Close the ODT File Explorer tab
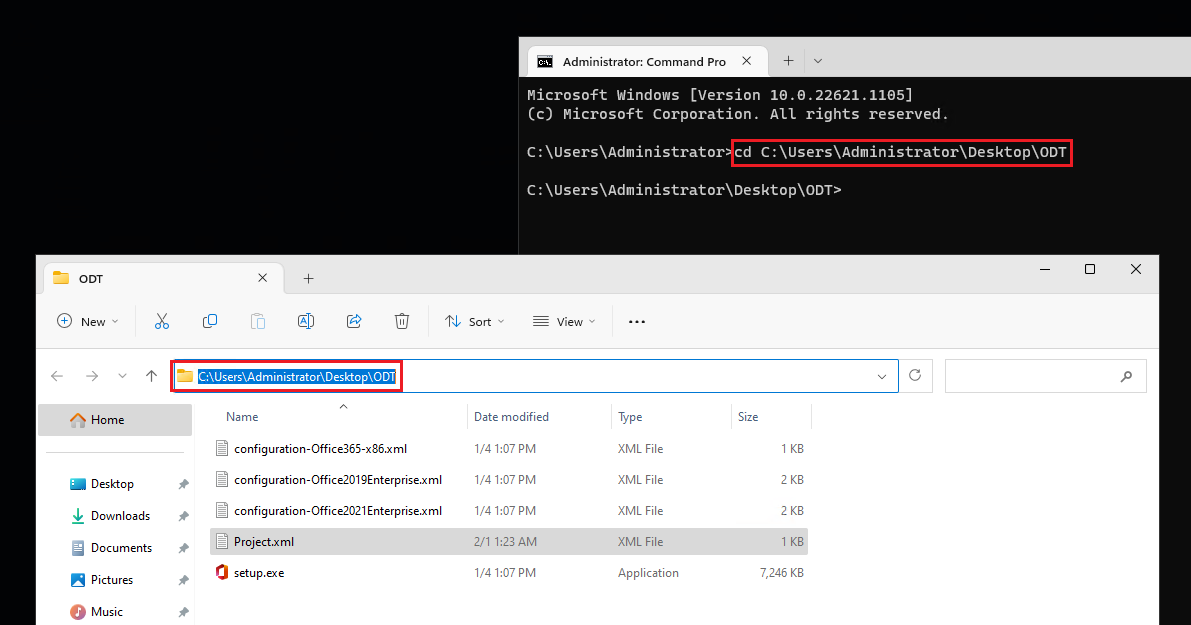The height and width of the screenshot is (625, 1191). [x=262, y=278]
